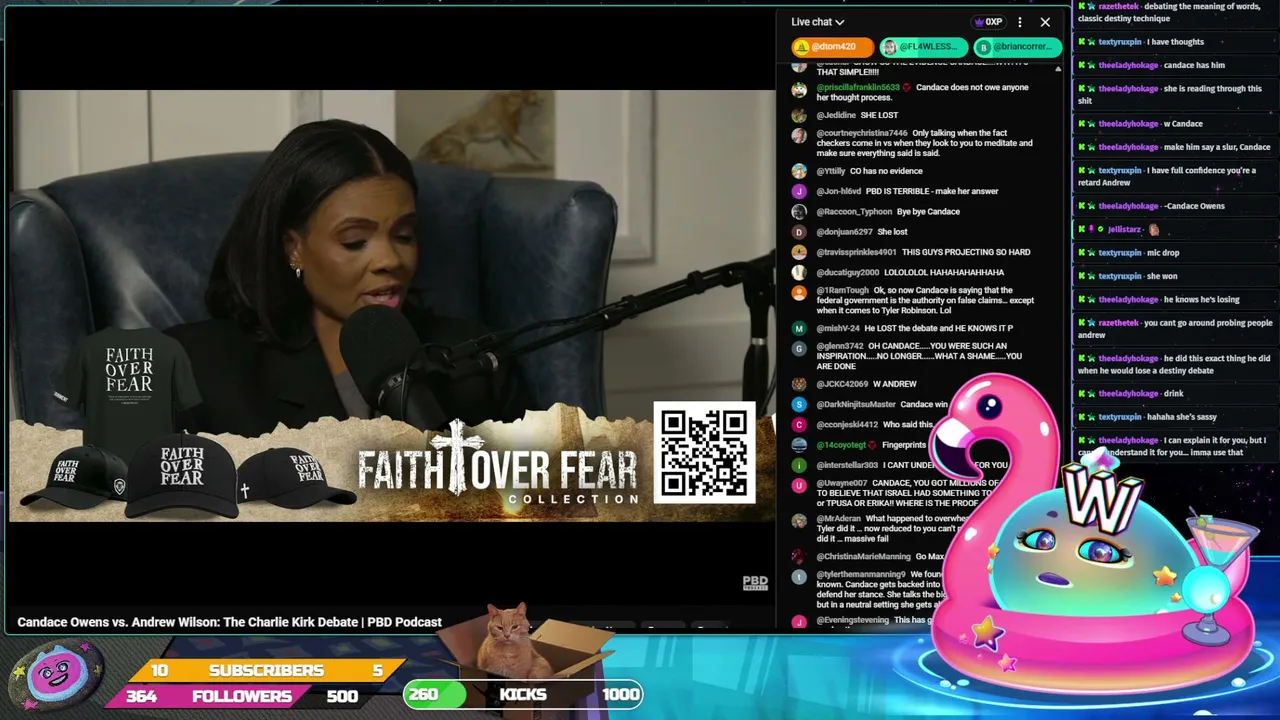Open the live chat more options menu
This screenshot has height=720, width=1280.
pyautogui.click(x=1019, y=22)
